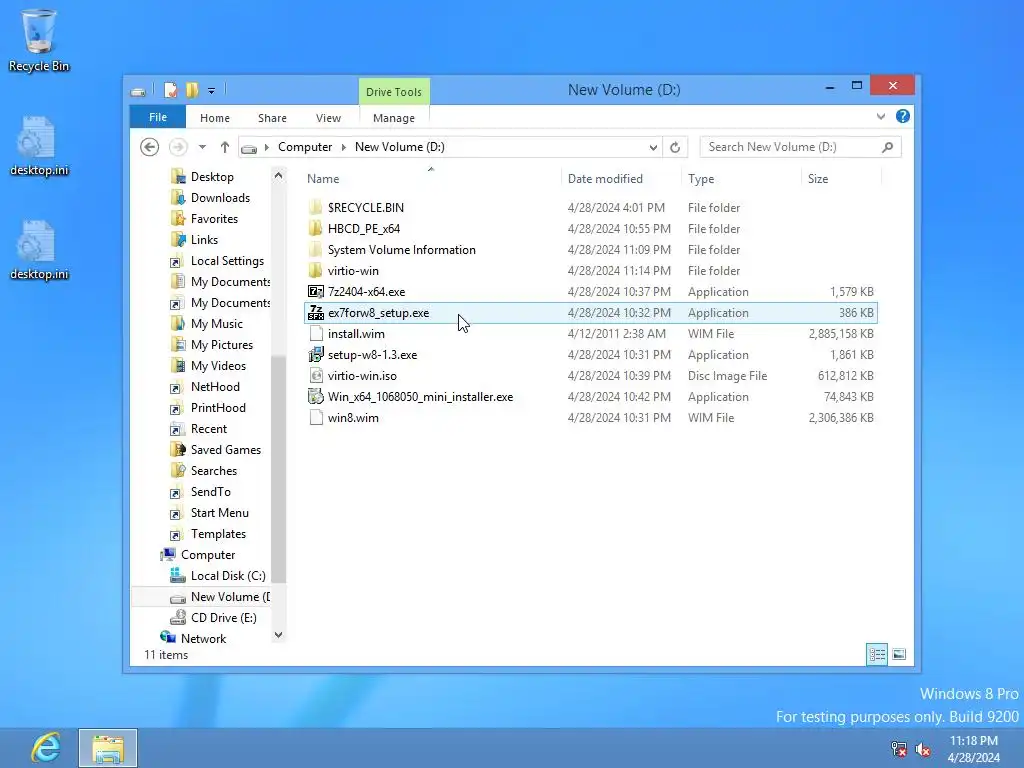Open the address bar history dropdown

[653, 148]
